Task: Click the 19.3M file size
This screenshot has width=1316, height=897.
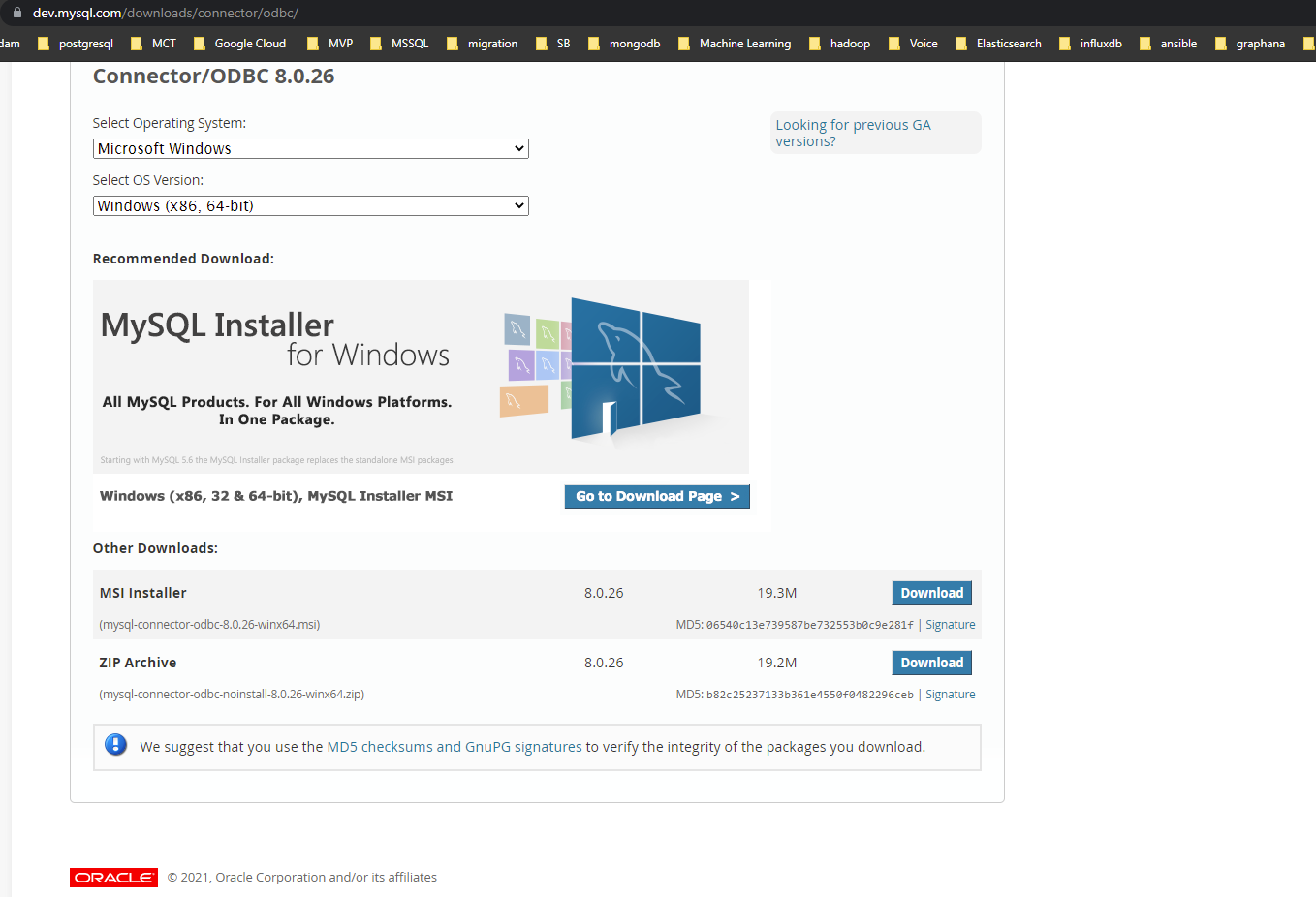Action: click(776, 593)
